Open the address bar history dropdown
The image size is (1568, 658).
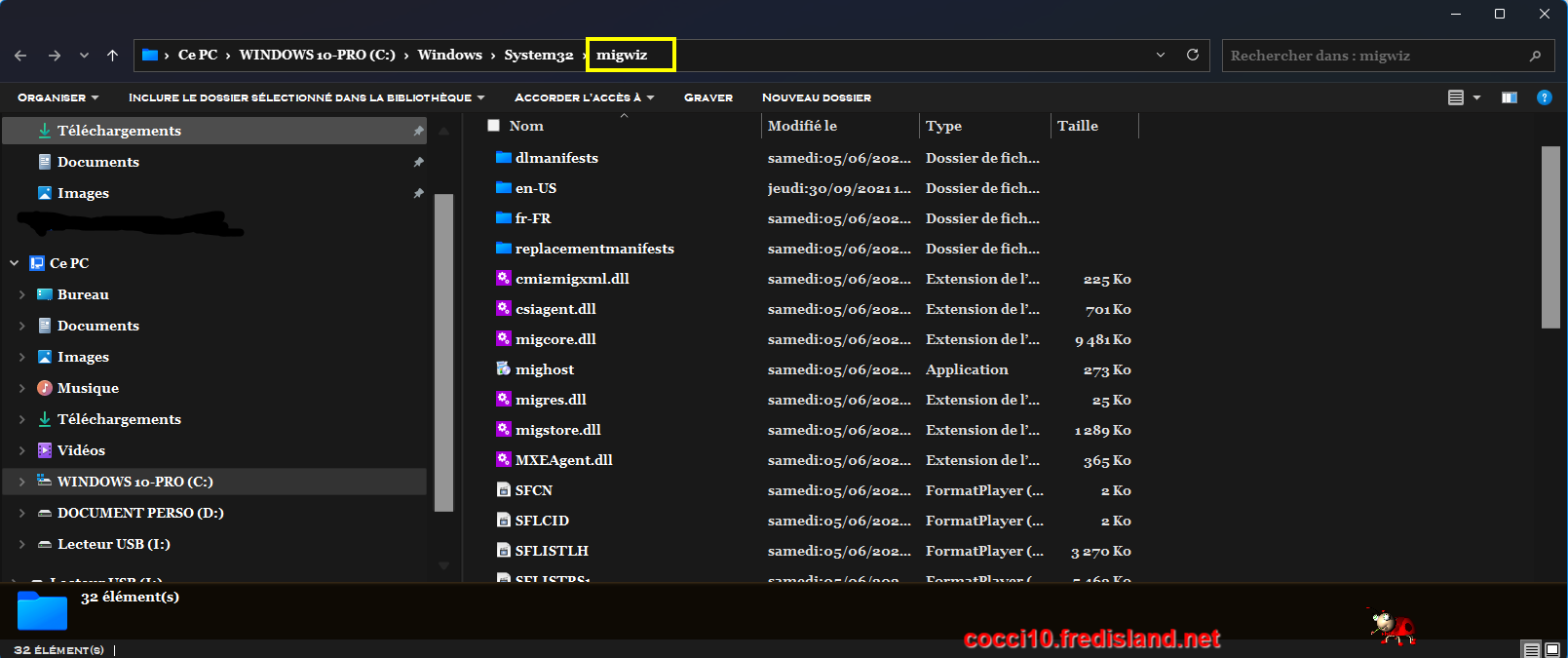point(1161,55)
